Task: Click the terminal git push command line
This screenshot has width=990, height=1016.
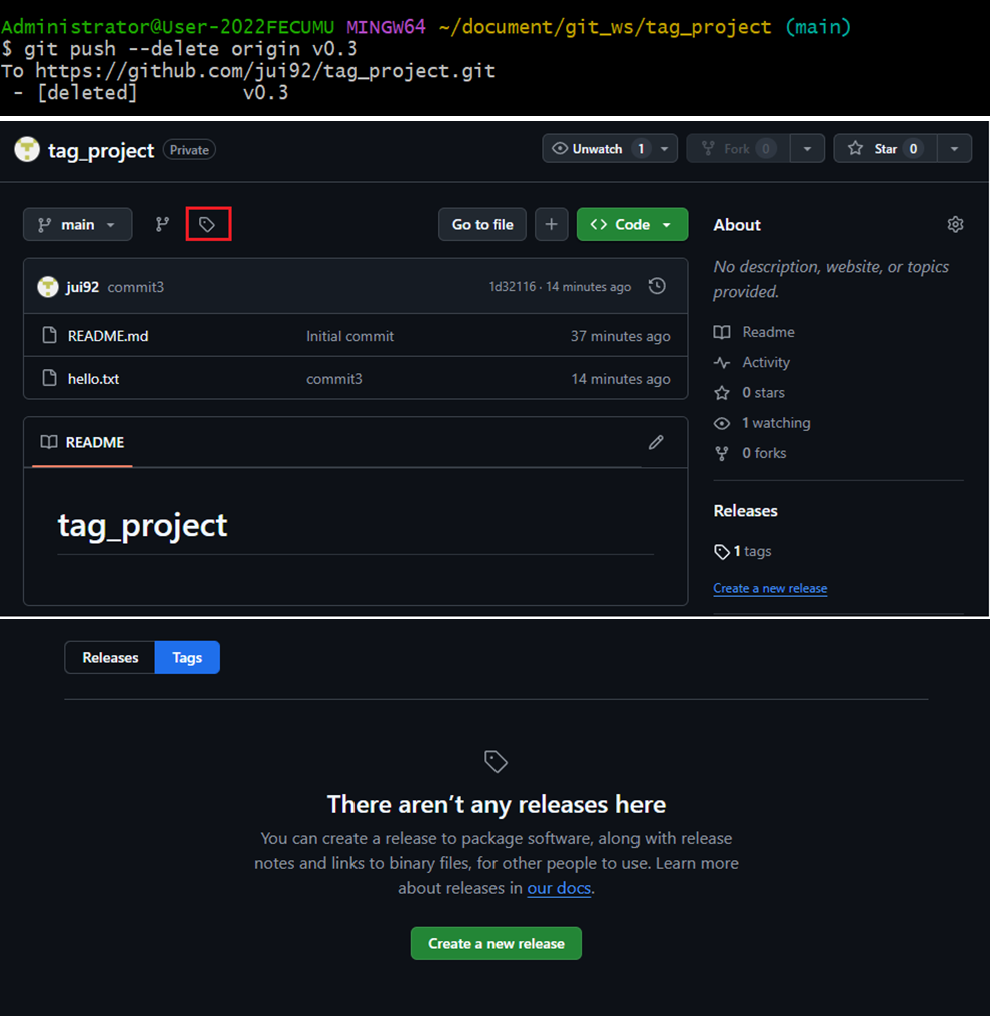Action: pos(179,49)
